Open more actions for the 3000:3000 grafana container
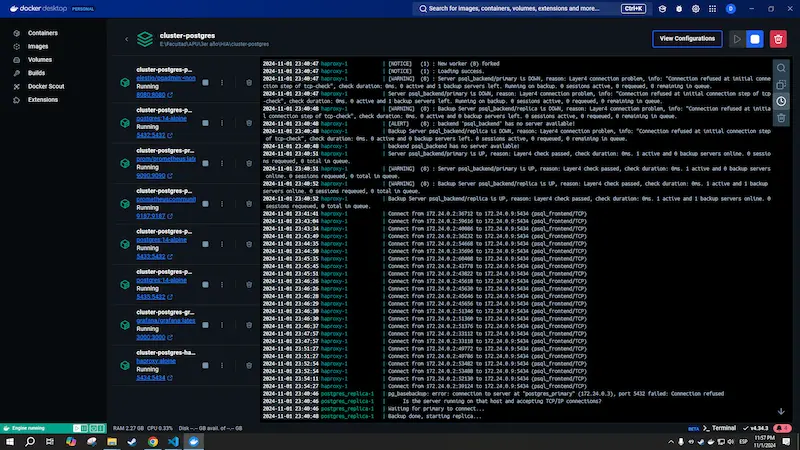This screenshot has width=800, height=450. [222, 325]
